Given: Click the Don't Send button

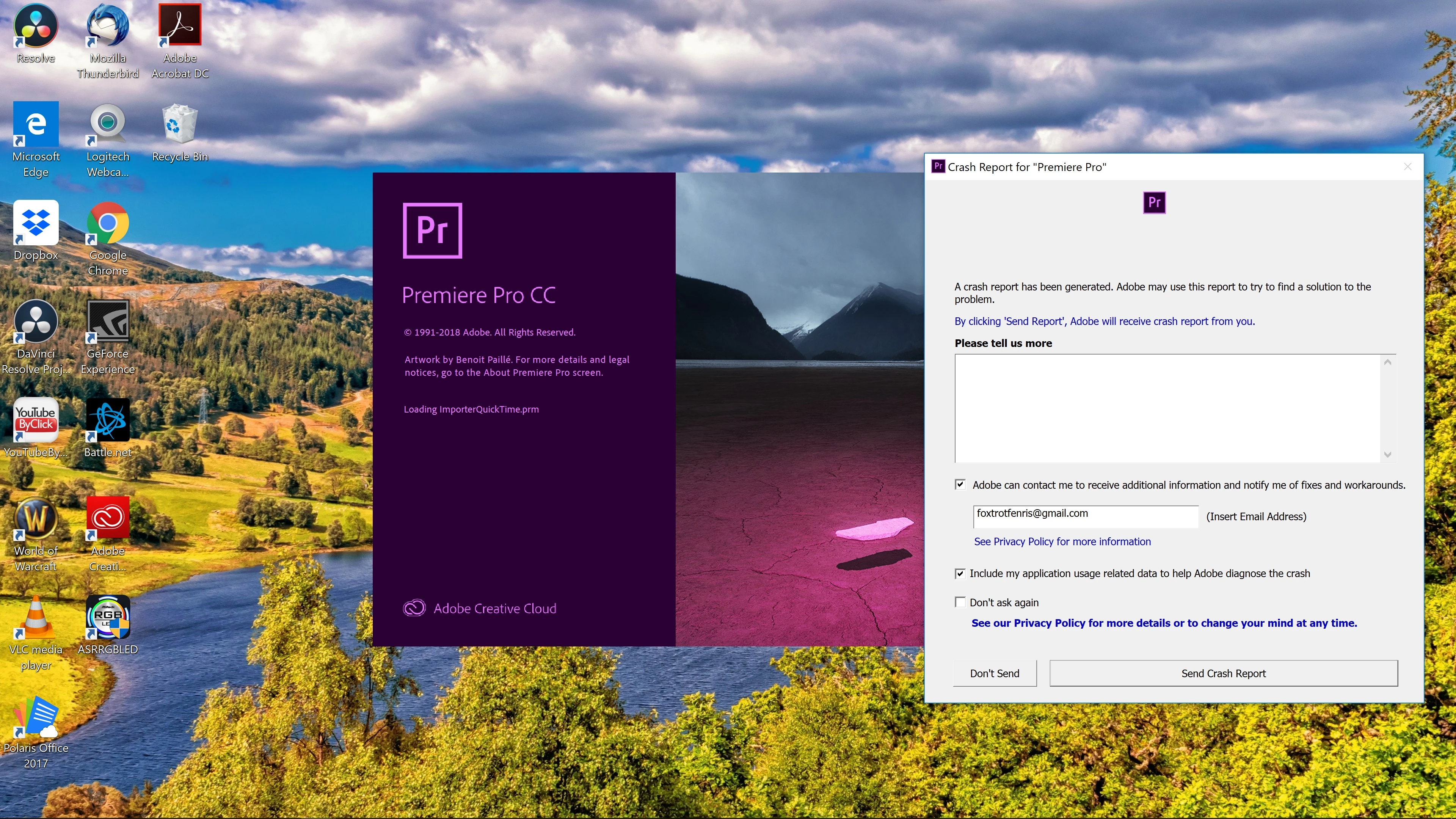Looking at the screenshot, I should click(994, 673).
